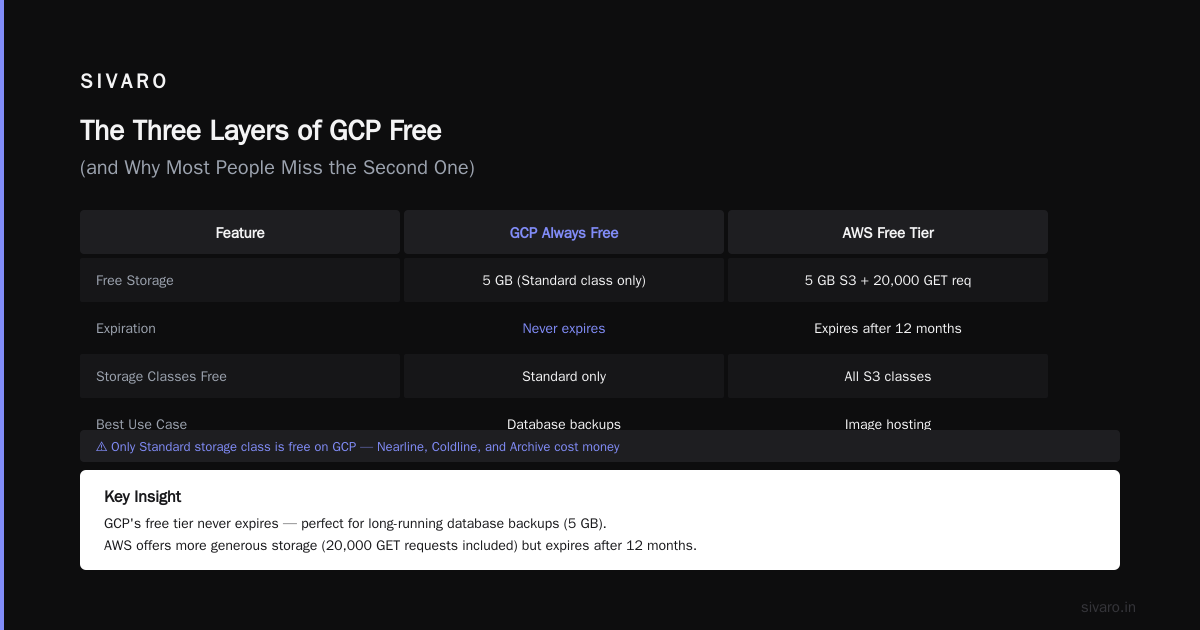The width and height of the screenshot is (1200, 630).
Task: Select the Free Storage row label
Action: pos(135,280)
